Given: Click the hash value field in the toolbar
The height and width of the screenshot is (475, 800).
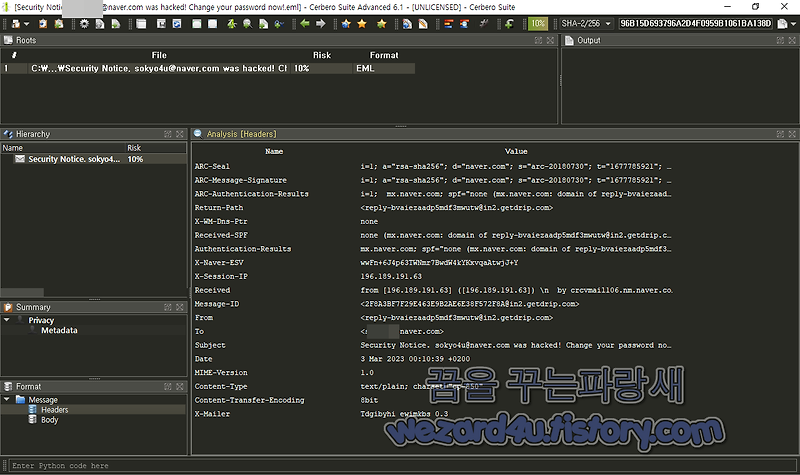Looking at the screenshot, I should tap(696, 23).
